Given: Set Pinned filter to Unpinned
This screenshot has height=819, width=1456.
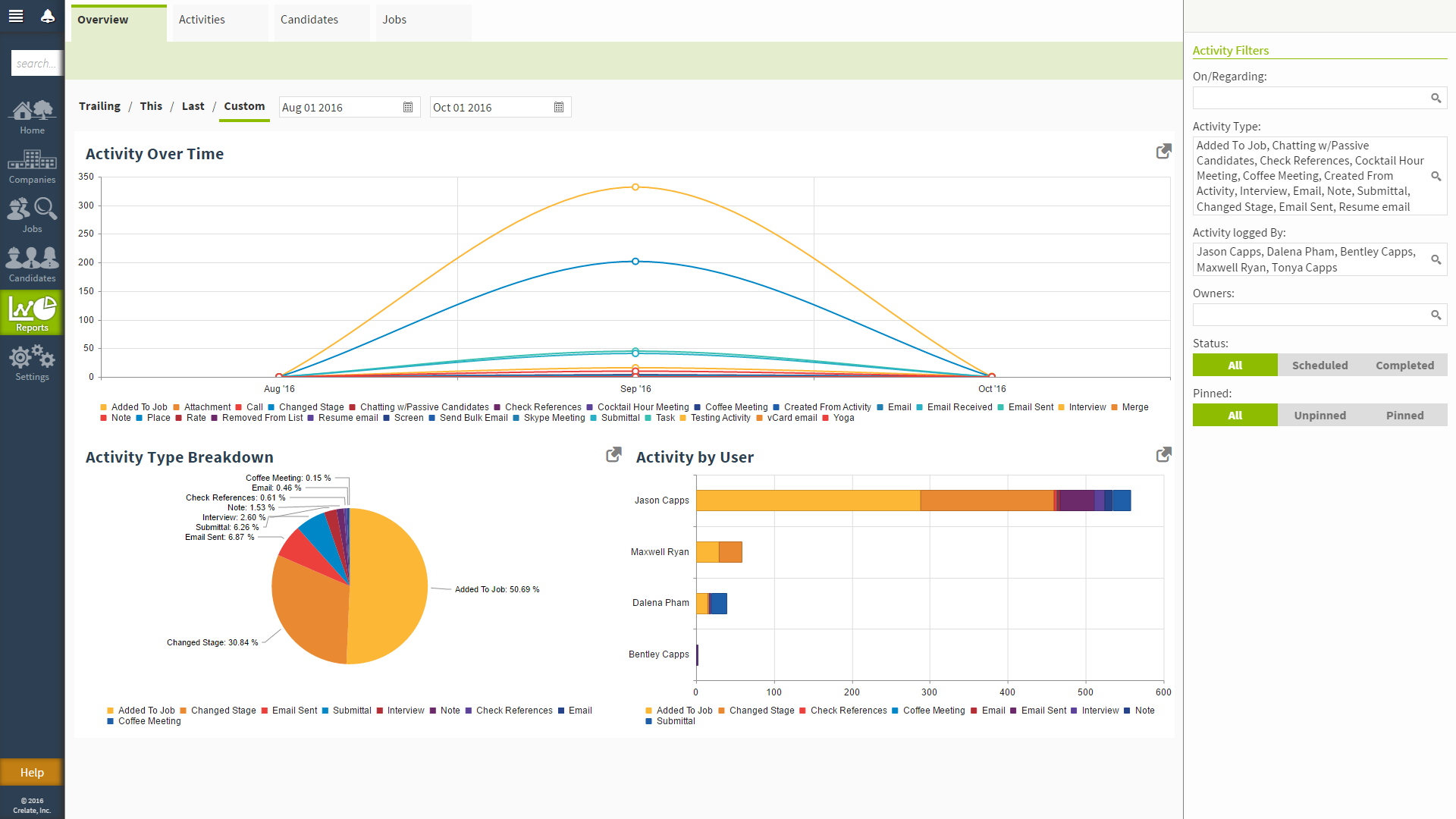Looking at the screenshot, I should pos(1319,415).
